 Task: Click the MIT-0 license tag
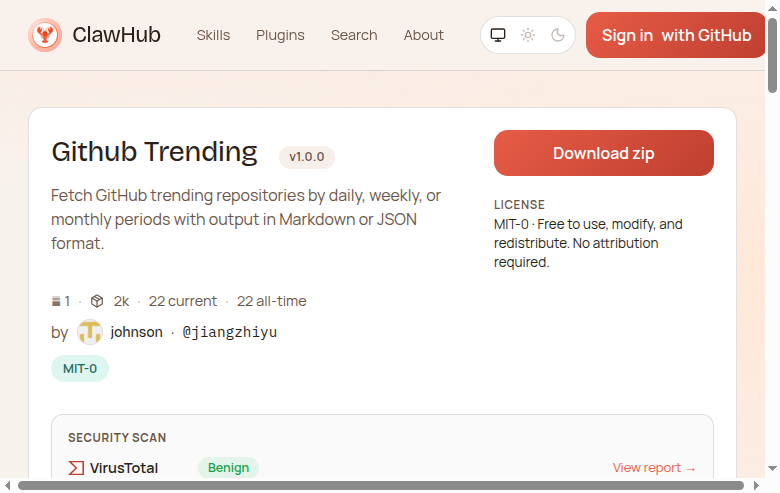tap(80, 368)
